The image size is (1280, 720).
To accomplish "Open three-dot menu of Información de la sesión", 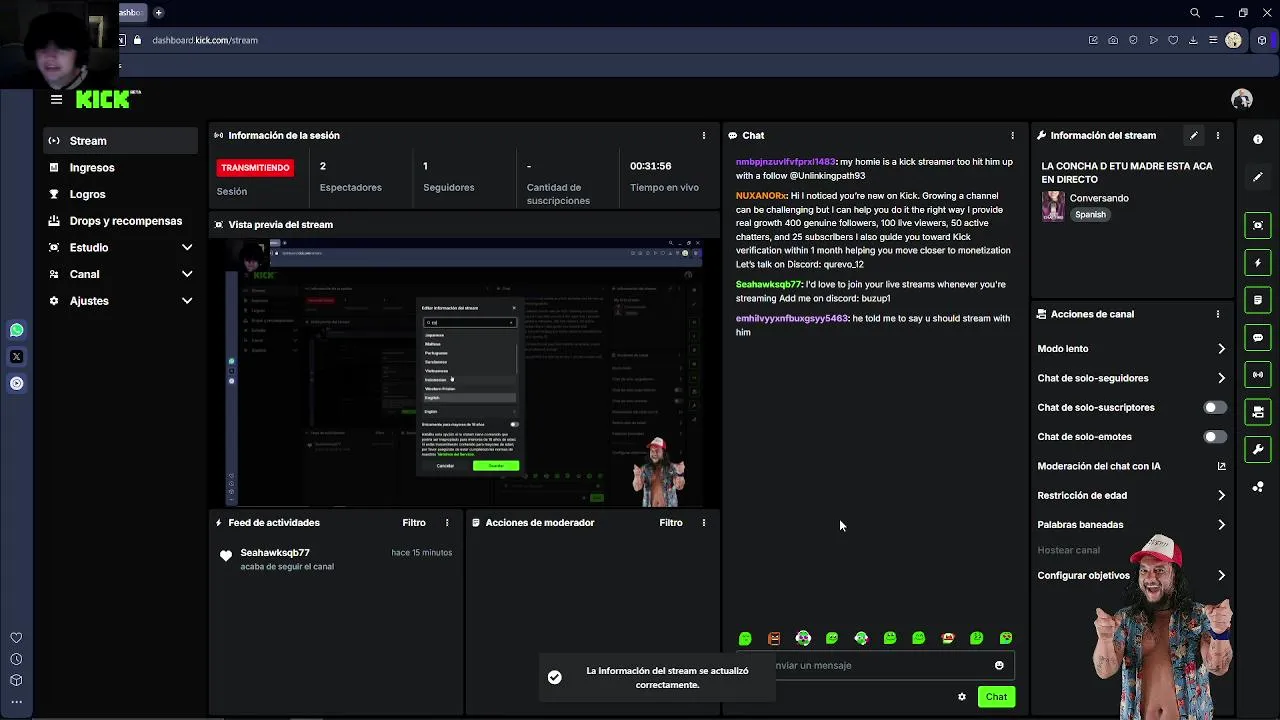I will 703,135.
